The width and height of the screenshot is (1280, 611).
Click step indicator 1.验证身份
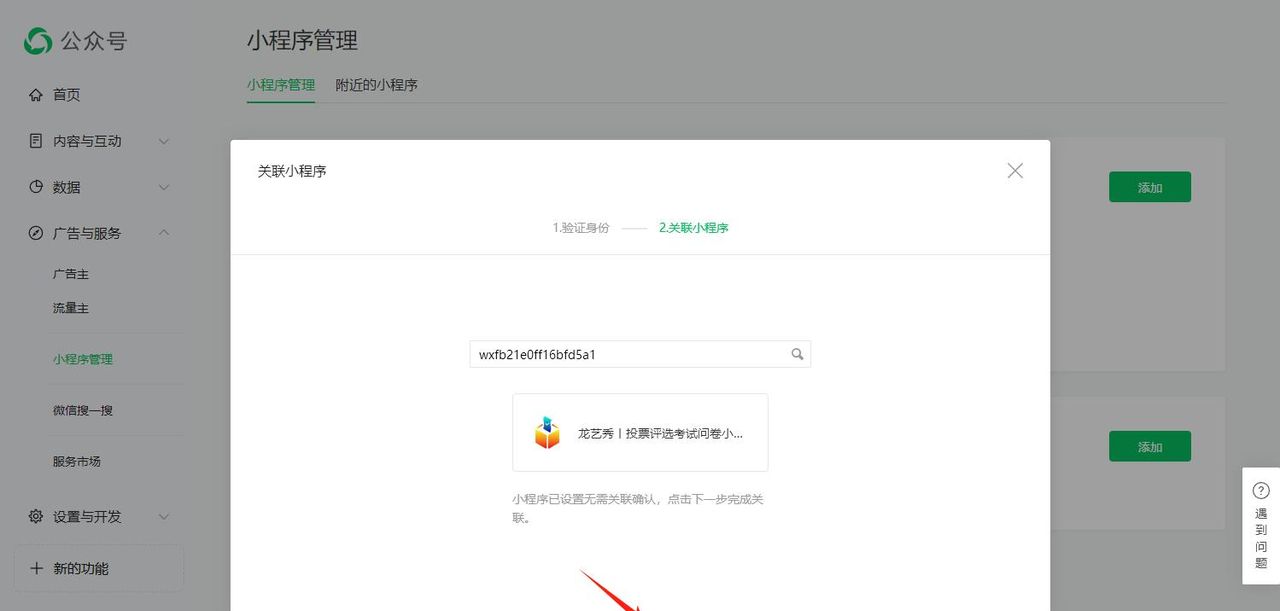click(581, 227)
